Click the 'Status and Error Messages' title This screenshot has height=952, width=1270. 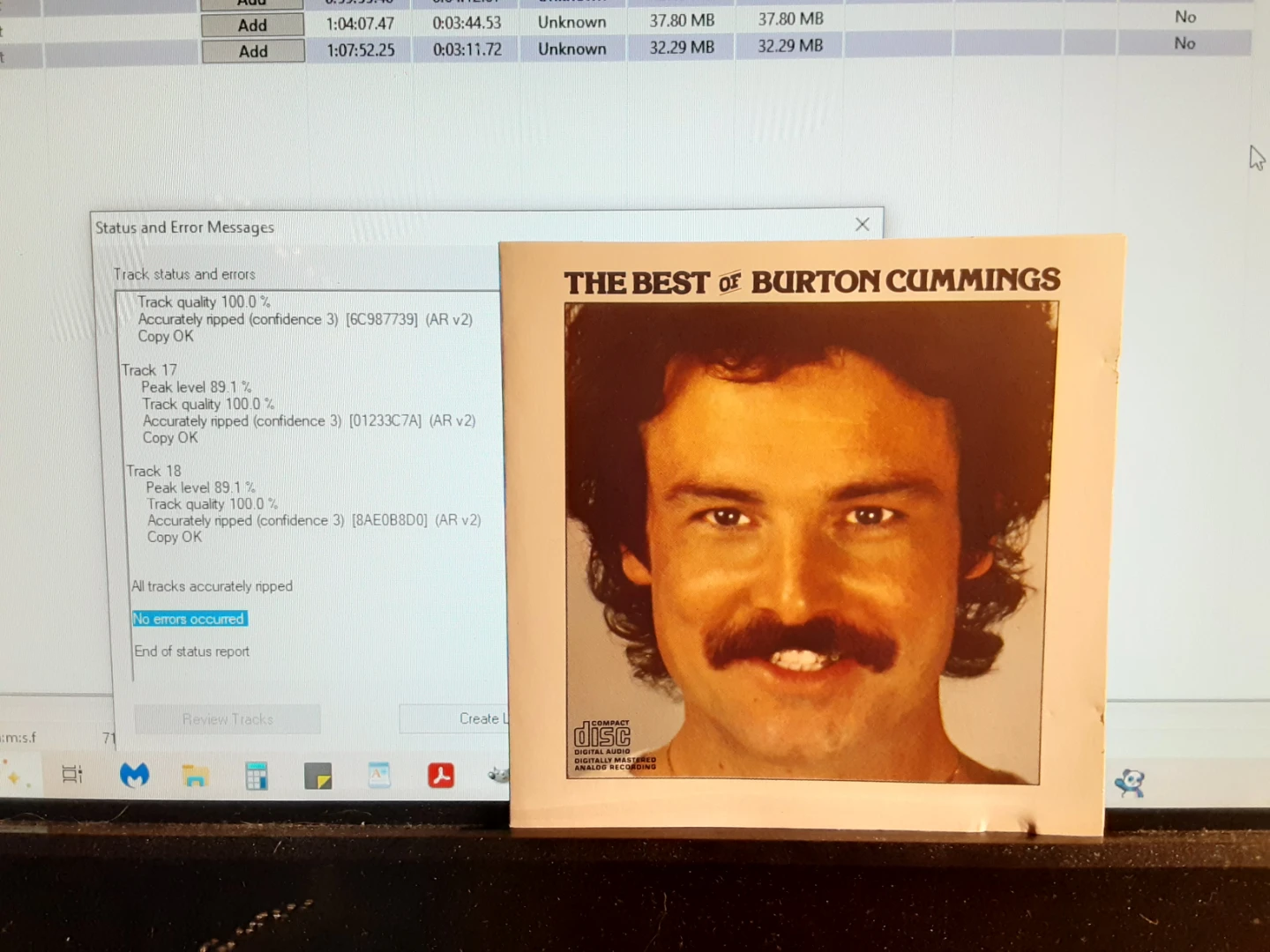[x=184, y=227]
